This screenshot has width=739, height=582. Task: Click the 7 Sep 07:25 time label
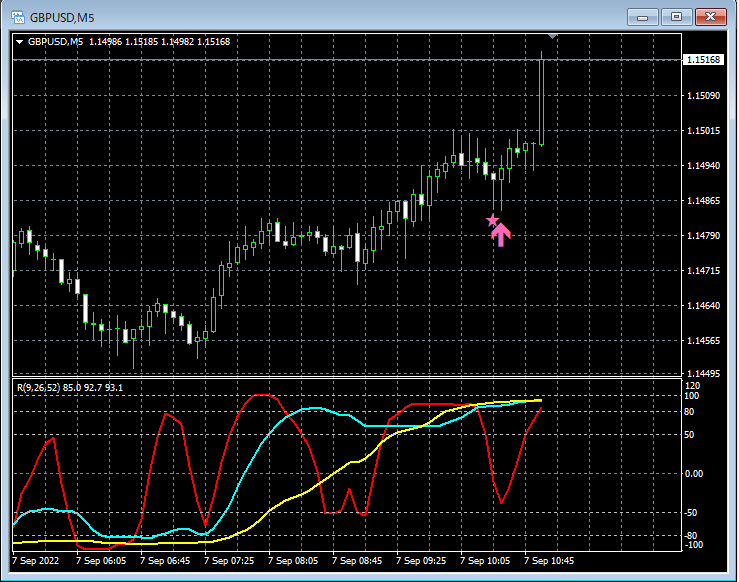[x=229, y=561]
